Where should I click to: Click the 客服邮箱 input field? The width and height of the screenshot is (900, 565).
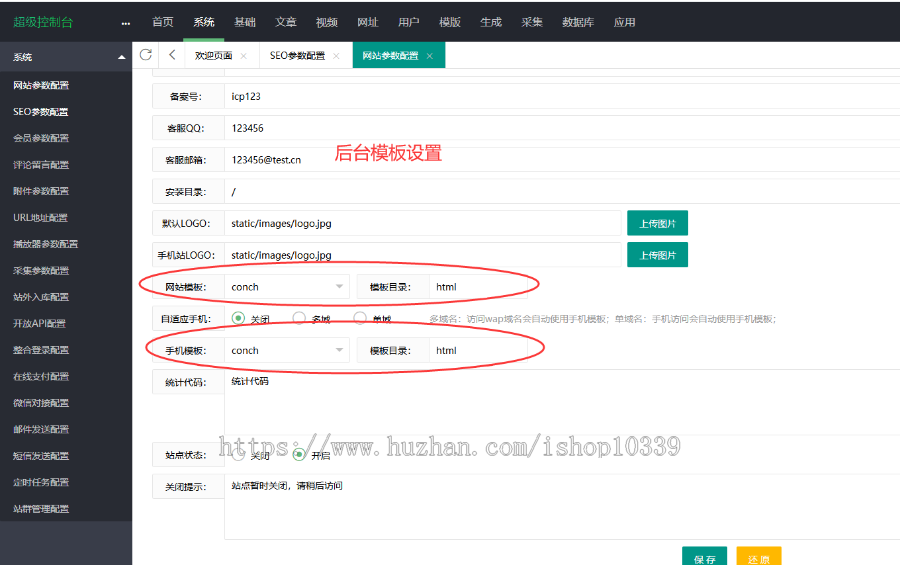point(562,160)
